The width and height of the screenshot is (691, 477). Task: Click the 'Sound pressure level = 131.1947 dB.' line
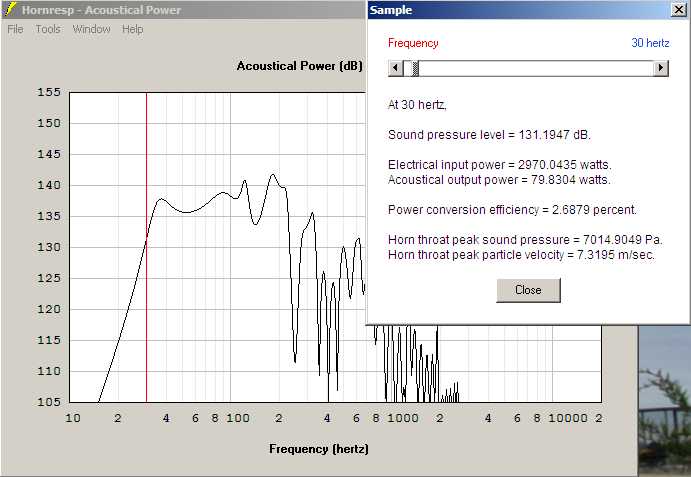tap(489, 135)
